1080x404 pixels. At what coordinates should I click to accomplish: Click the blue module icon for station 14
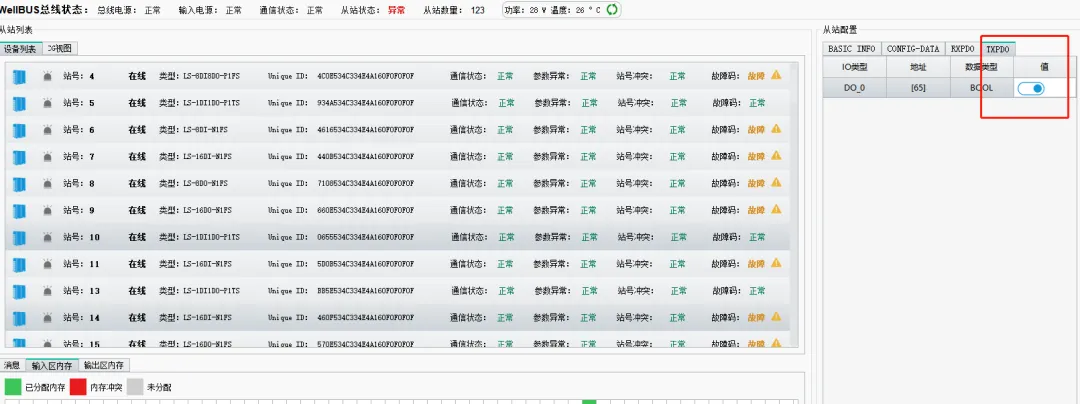tap(18, 318)
